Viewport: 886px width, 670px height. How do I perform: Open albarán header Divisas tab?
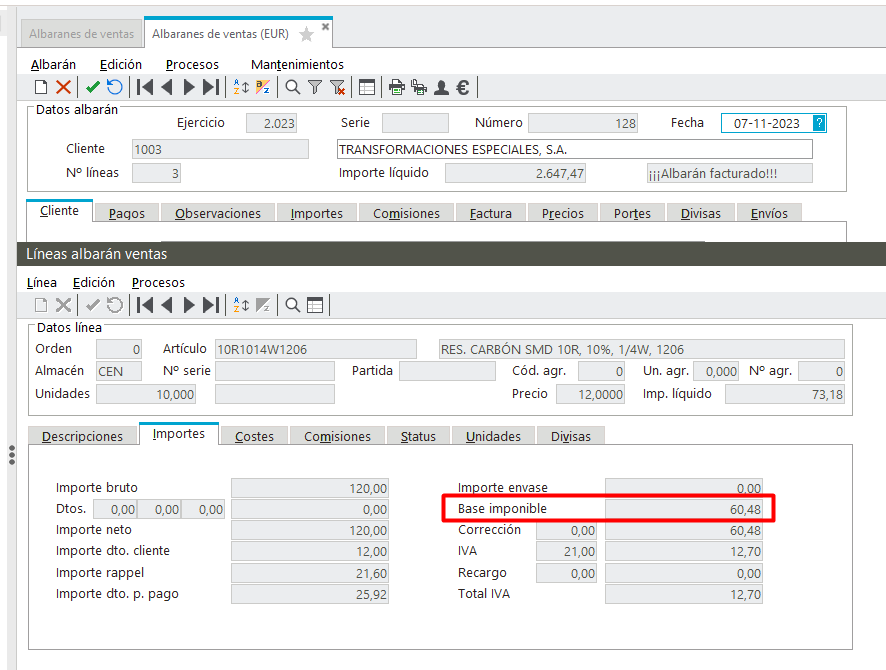[x=701, y=213]
